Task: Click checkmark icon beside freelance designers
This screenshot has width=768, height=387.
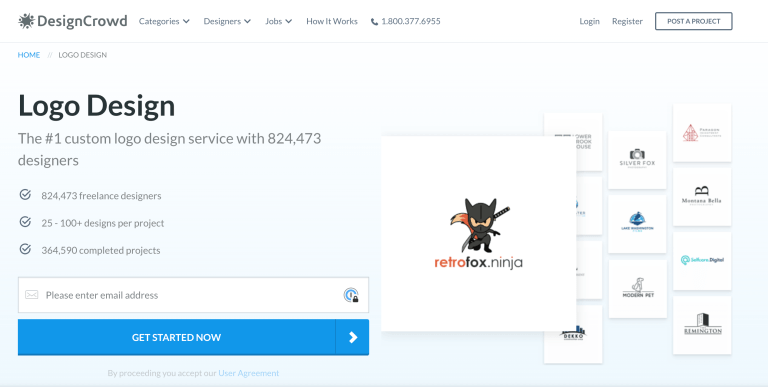Action: pyautogui.click(x=25, y=195)
